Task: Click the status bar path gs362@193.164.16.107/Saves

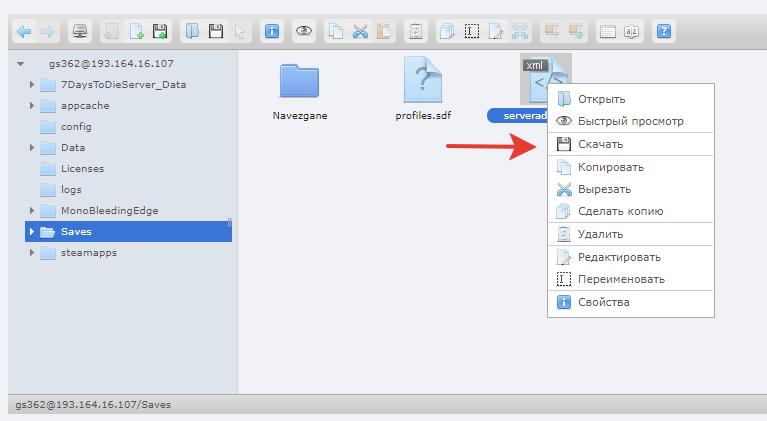Action: [x=93, y=405]
